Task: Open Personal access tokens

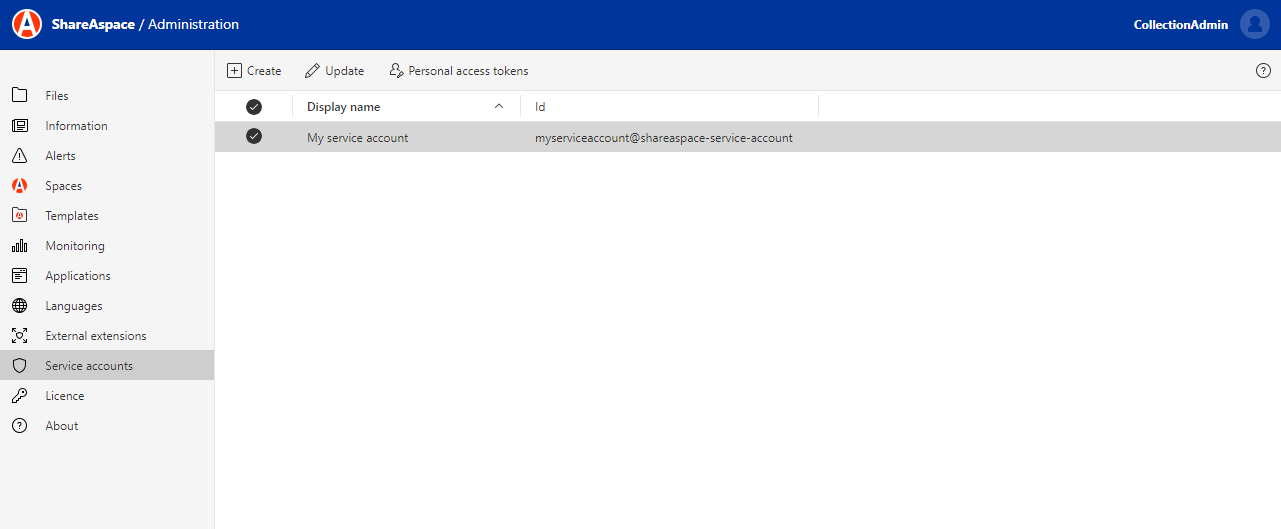Action: 468,71
